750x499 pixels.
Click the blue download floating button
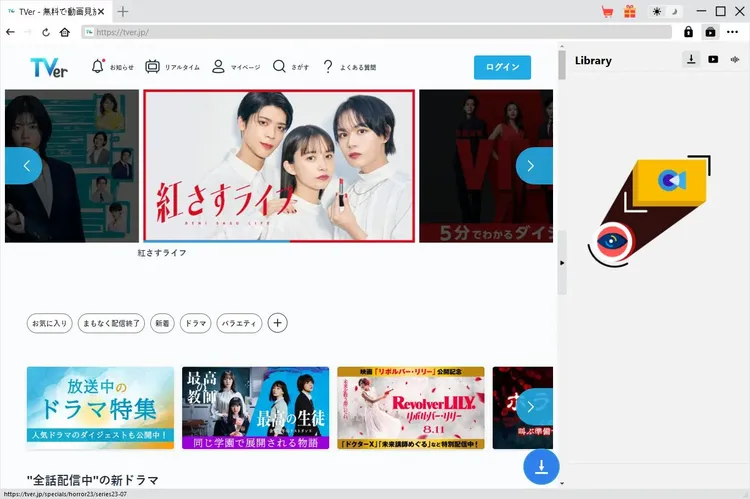pyautogui.click(x=541, y=466)
